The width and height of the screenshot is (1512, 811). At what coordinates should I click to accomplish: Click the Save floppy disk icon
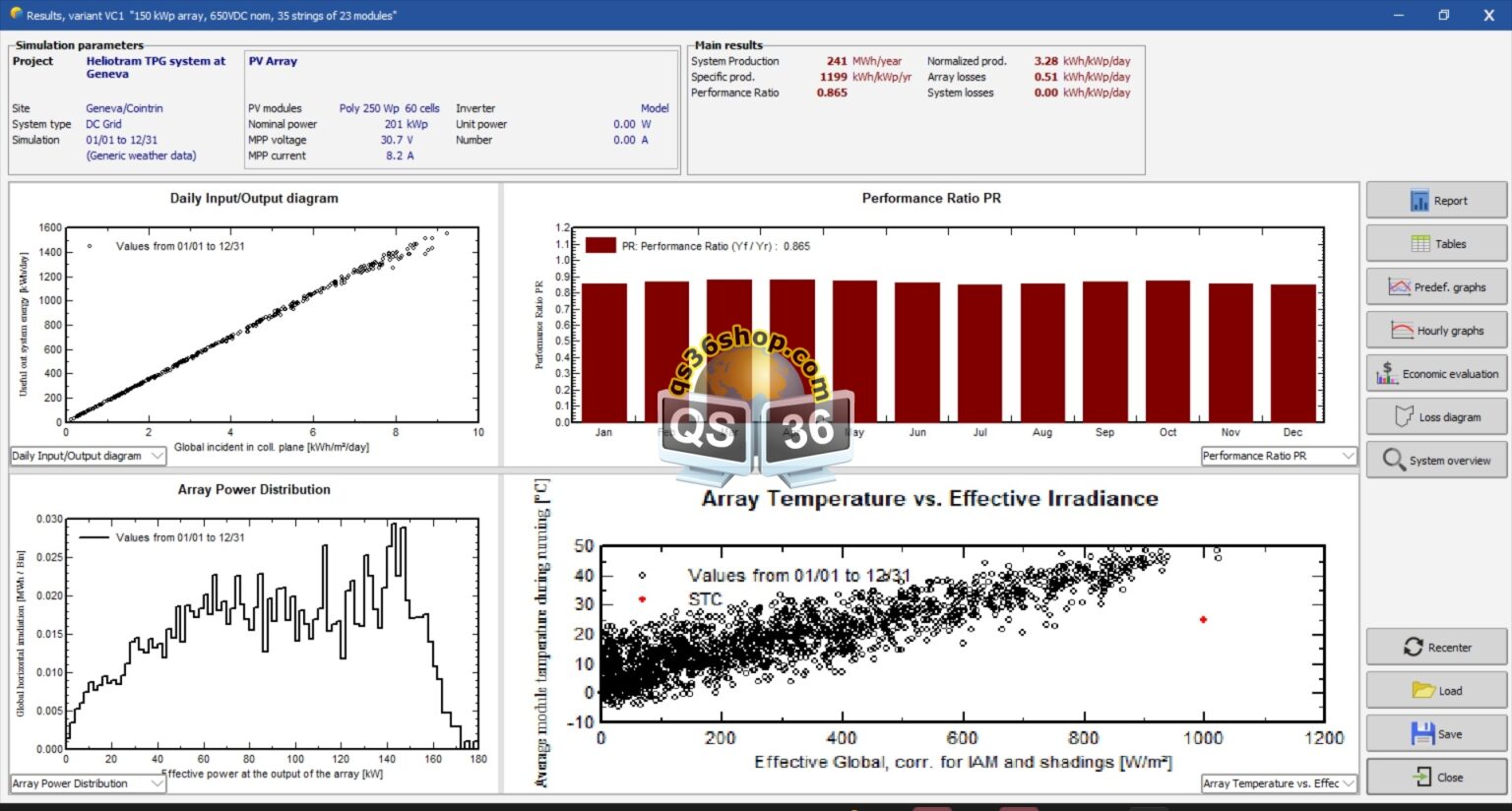coord(1422,734)
